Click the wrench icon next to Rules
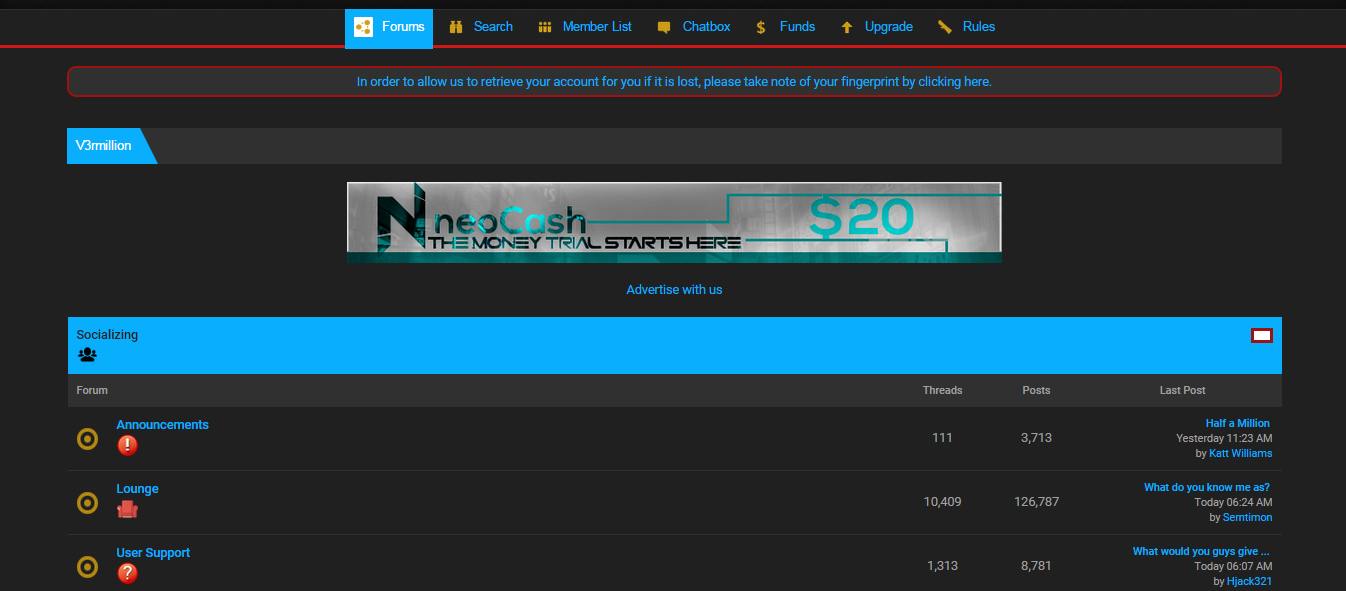1346x591 pixels. tap(942, 26)
